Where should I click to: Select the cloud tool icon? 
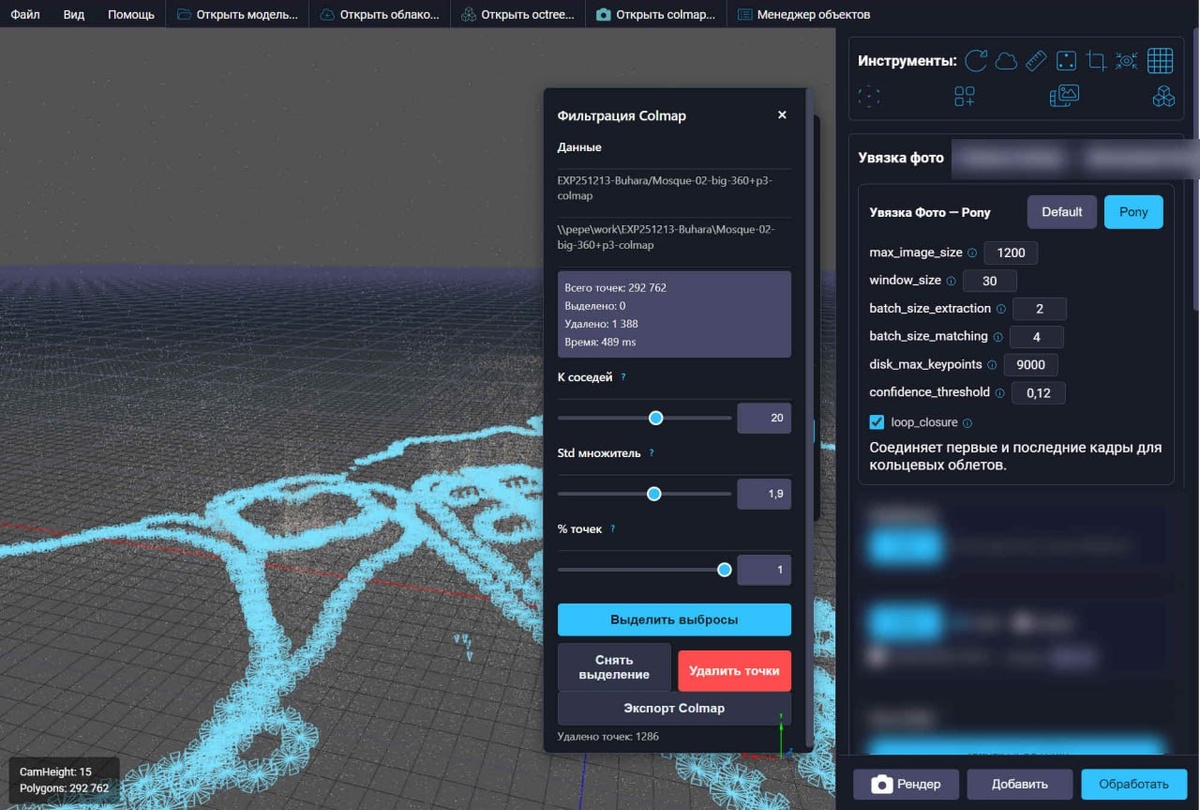pos(1006,61)
